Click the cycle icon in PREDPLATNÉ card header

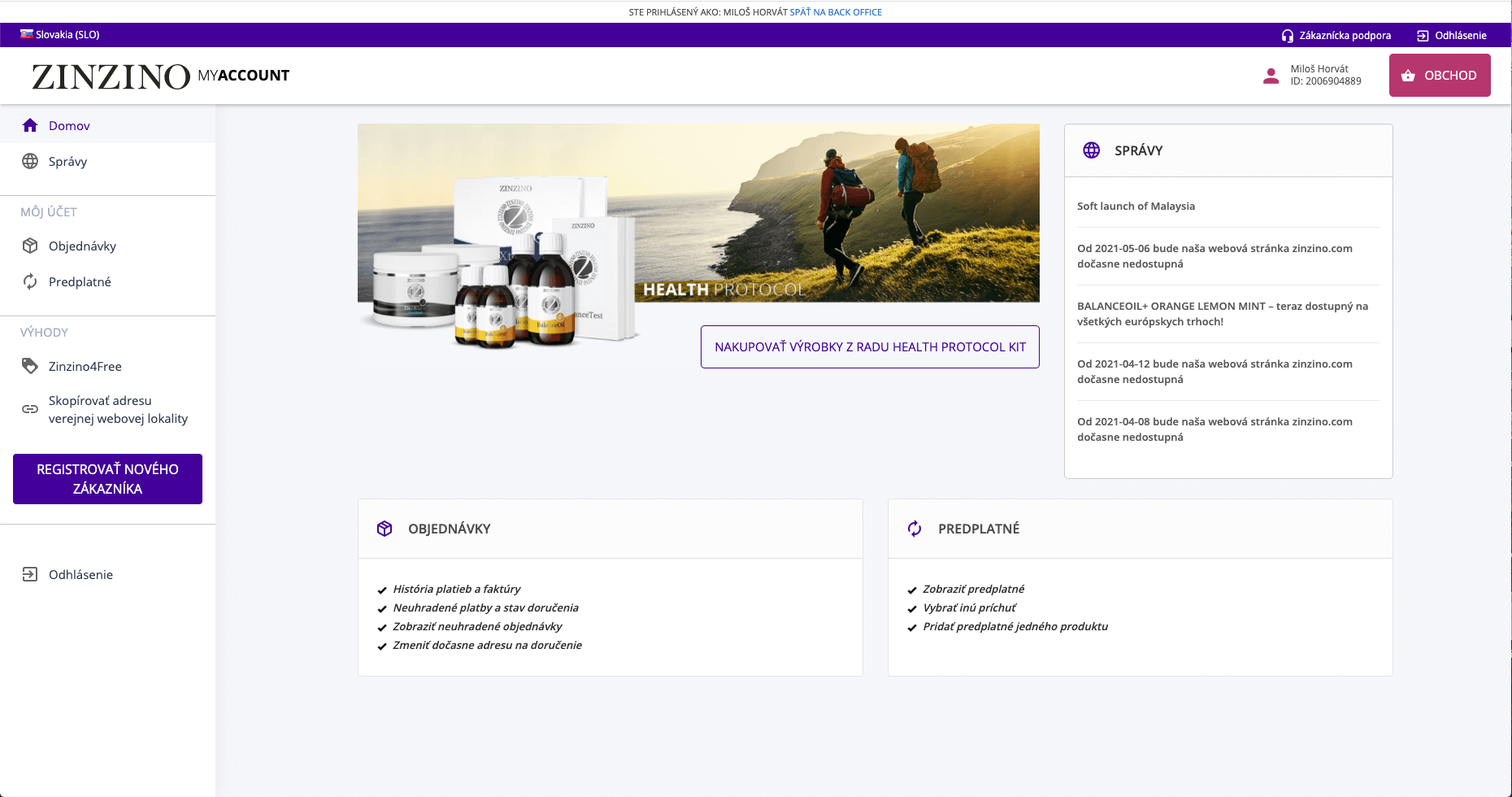coord(915,529)
